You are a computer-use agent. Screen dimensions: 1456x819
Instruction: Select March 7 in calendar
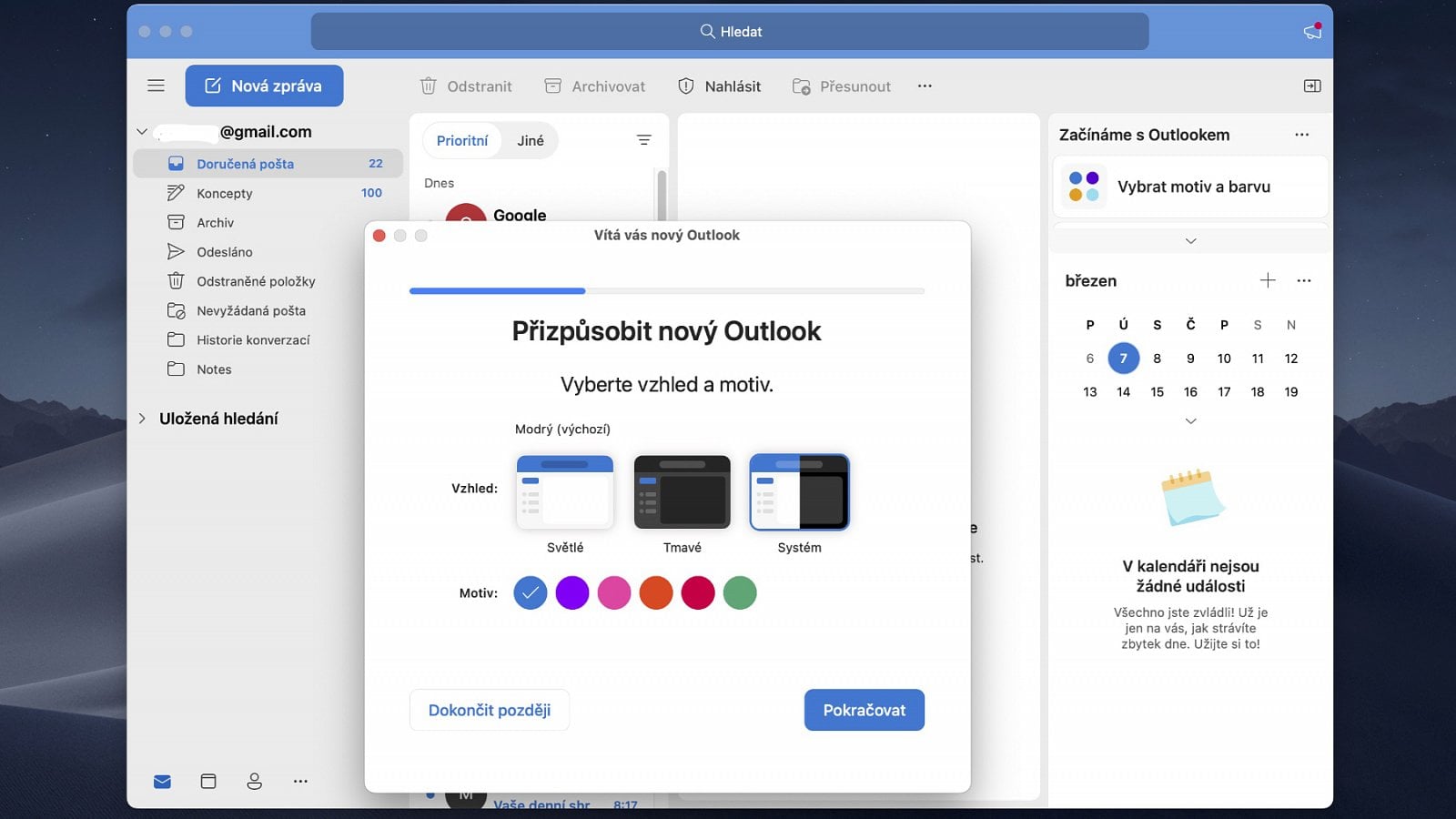tap(1124, 359)
